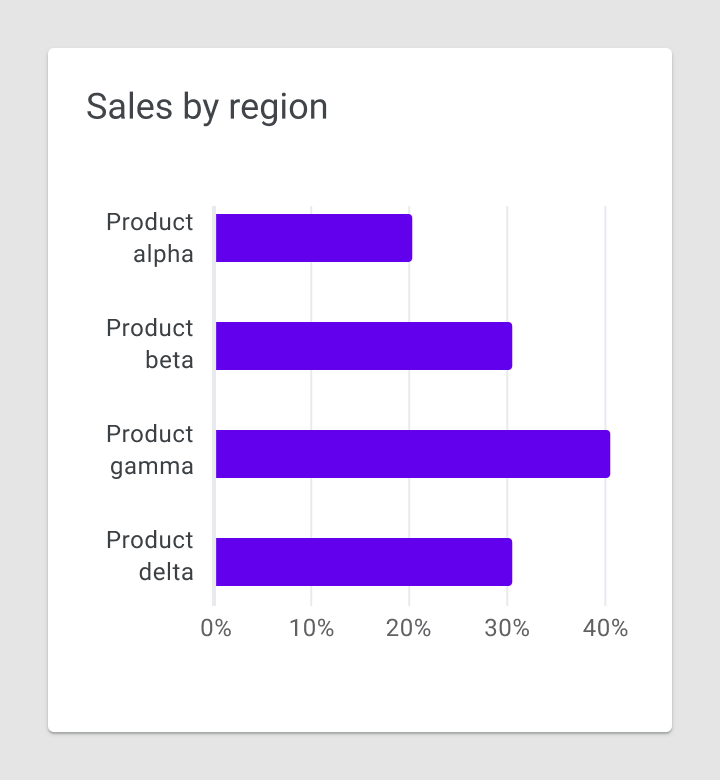Click the Product gamma bar

tap(413, 454)
